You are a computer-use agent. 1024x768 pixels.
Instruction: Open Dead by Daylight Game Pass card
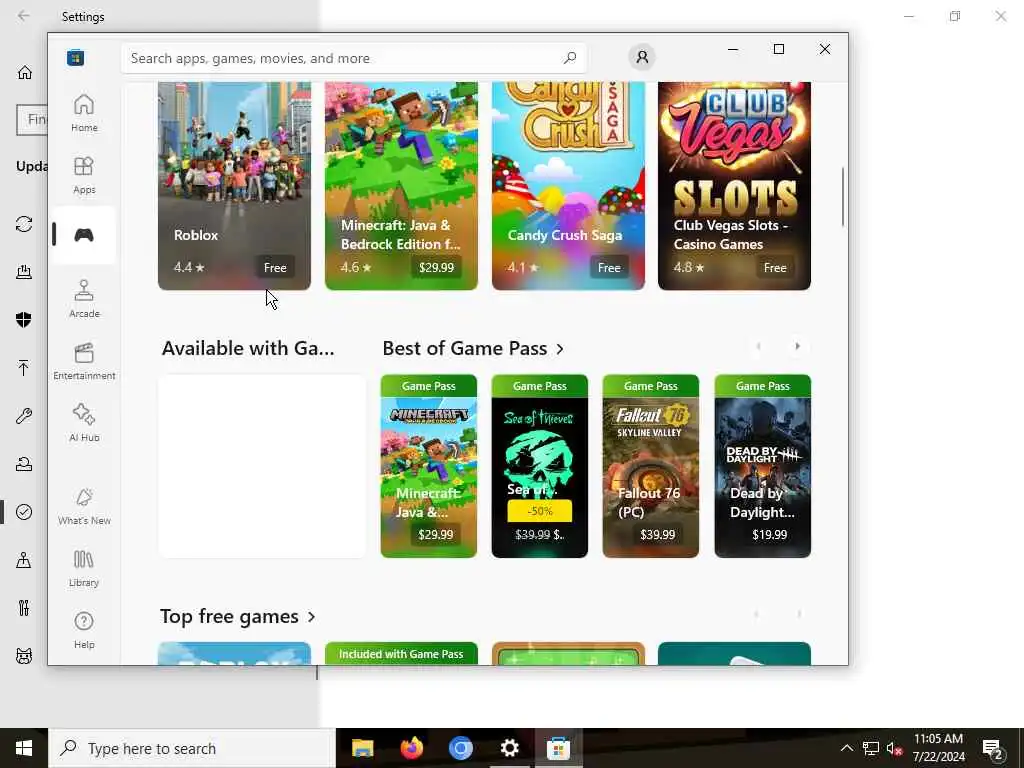[763, 466]
